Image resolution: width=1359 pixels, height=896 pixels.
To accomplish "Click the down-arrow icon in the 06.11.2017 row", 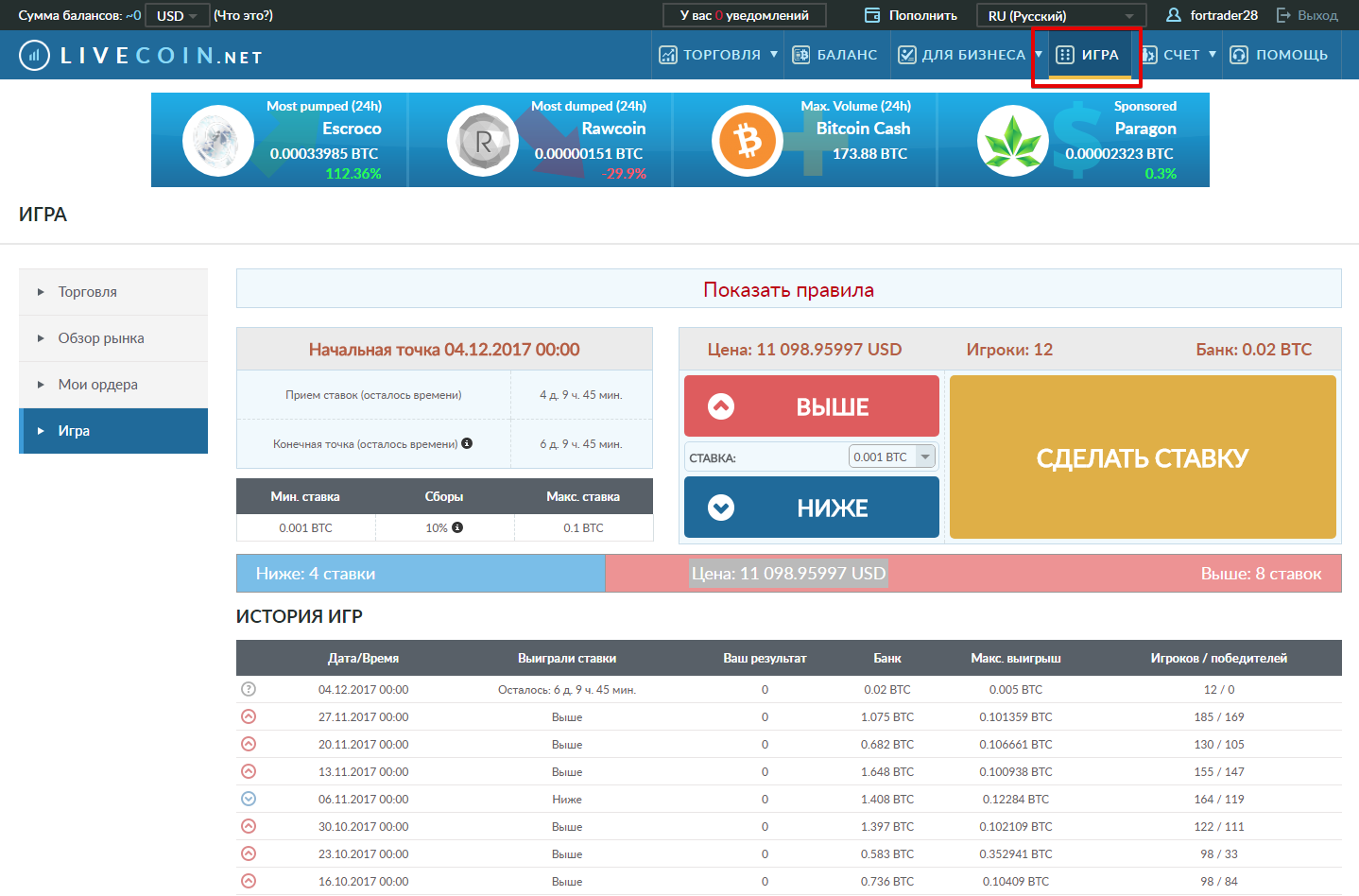I will (249, 799).
